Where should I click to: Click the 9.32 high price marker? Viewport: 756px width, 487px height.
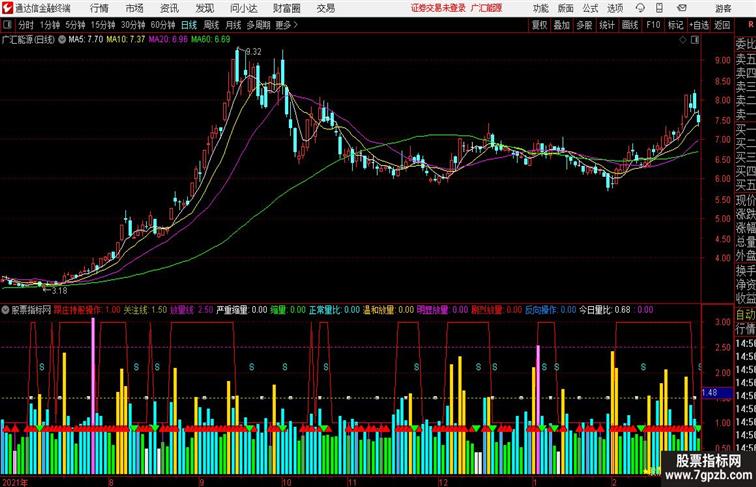point(253,52)
